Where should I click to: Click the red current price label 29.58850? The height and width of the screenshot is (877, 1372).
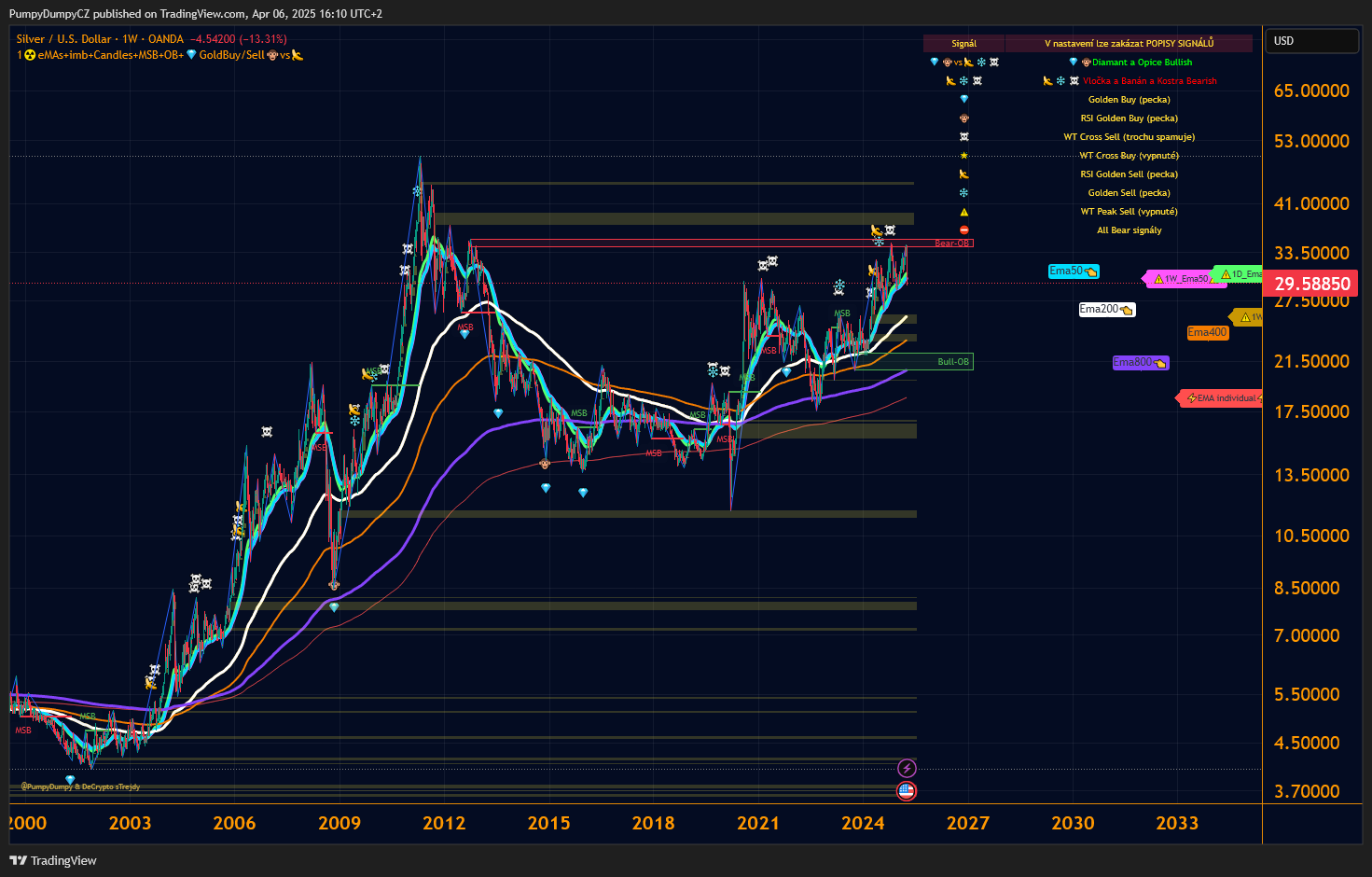(1310, 284)
